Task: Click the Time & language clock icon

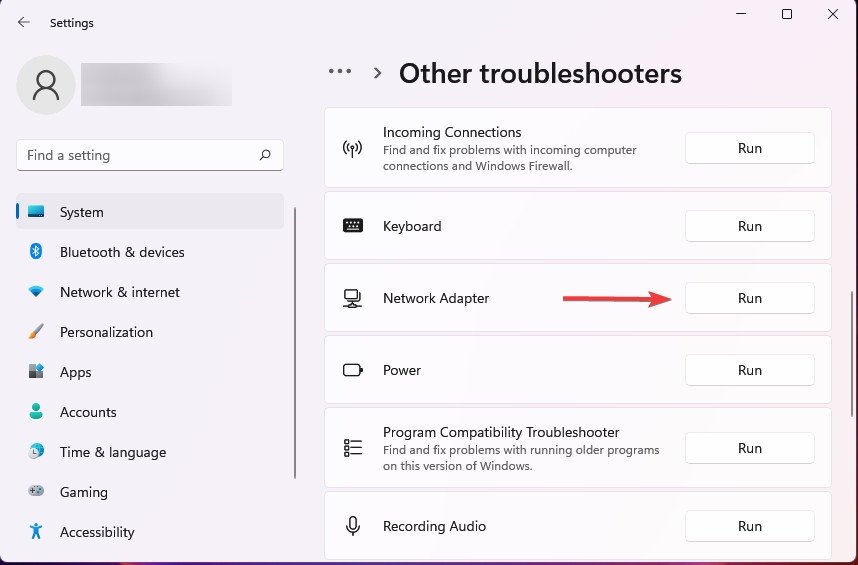Action: pos(36,451)
